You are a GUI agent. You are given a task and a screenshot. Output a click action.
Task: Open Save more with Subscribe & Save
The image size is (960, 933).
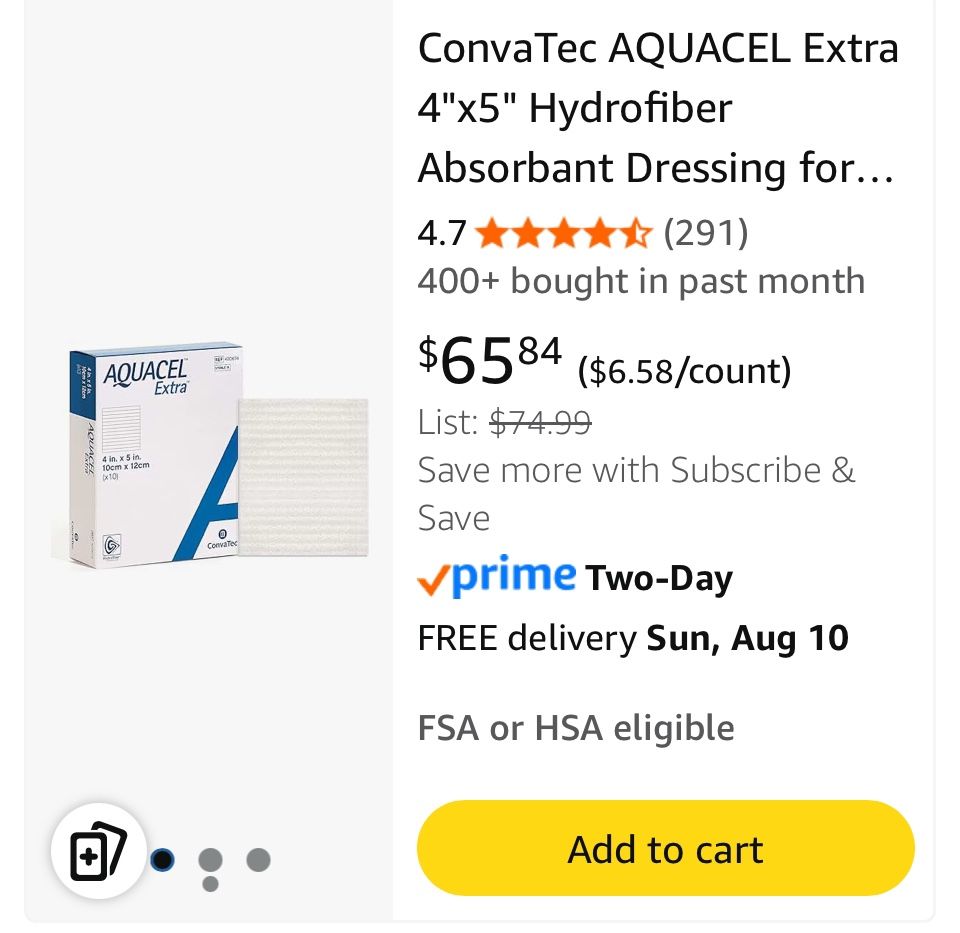click(636, 493)
